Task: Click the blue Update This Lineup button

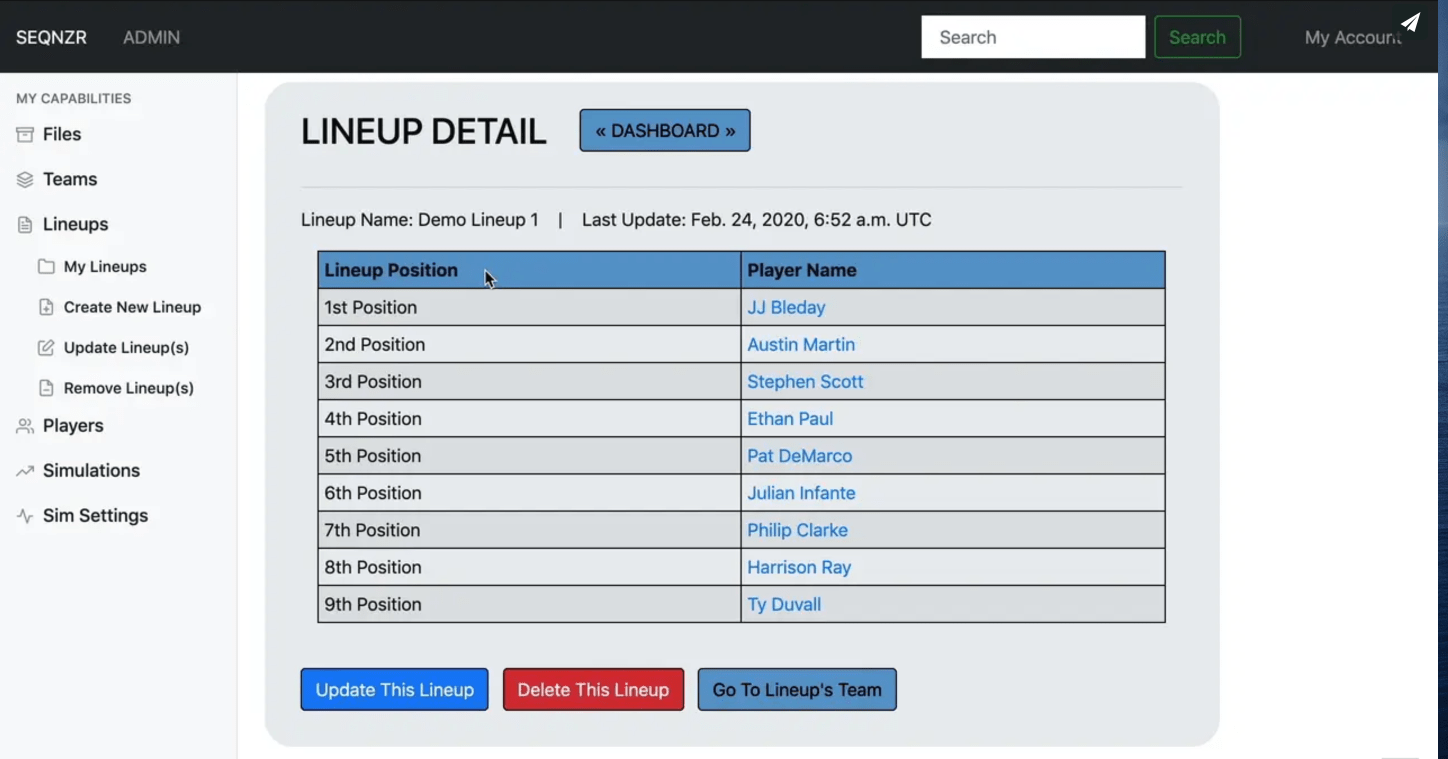Action: (x=394, y=690)
